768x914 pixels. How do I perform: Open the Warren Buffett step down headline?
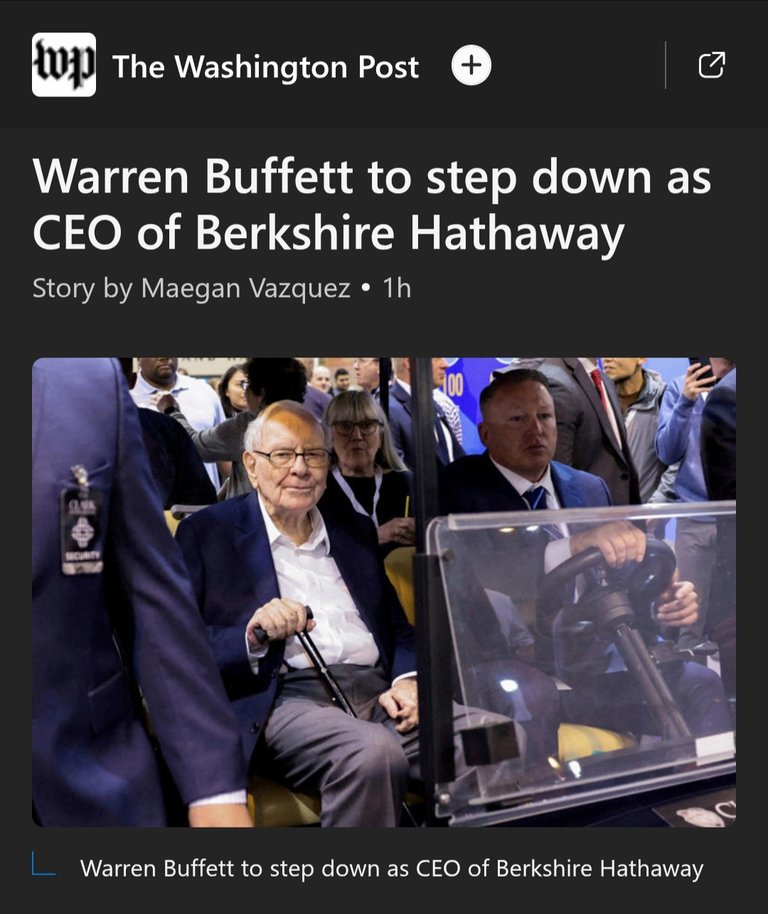371,204
